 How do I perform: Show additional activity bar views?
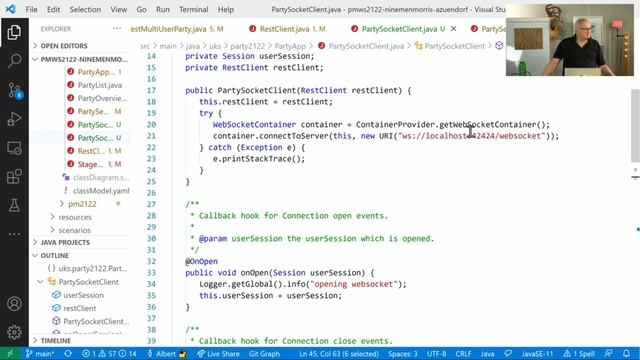pyautogui.click(x=14, y=234)
